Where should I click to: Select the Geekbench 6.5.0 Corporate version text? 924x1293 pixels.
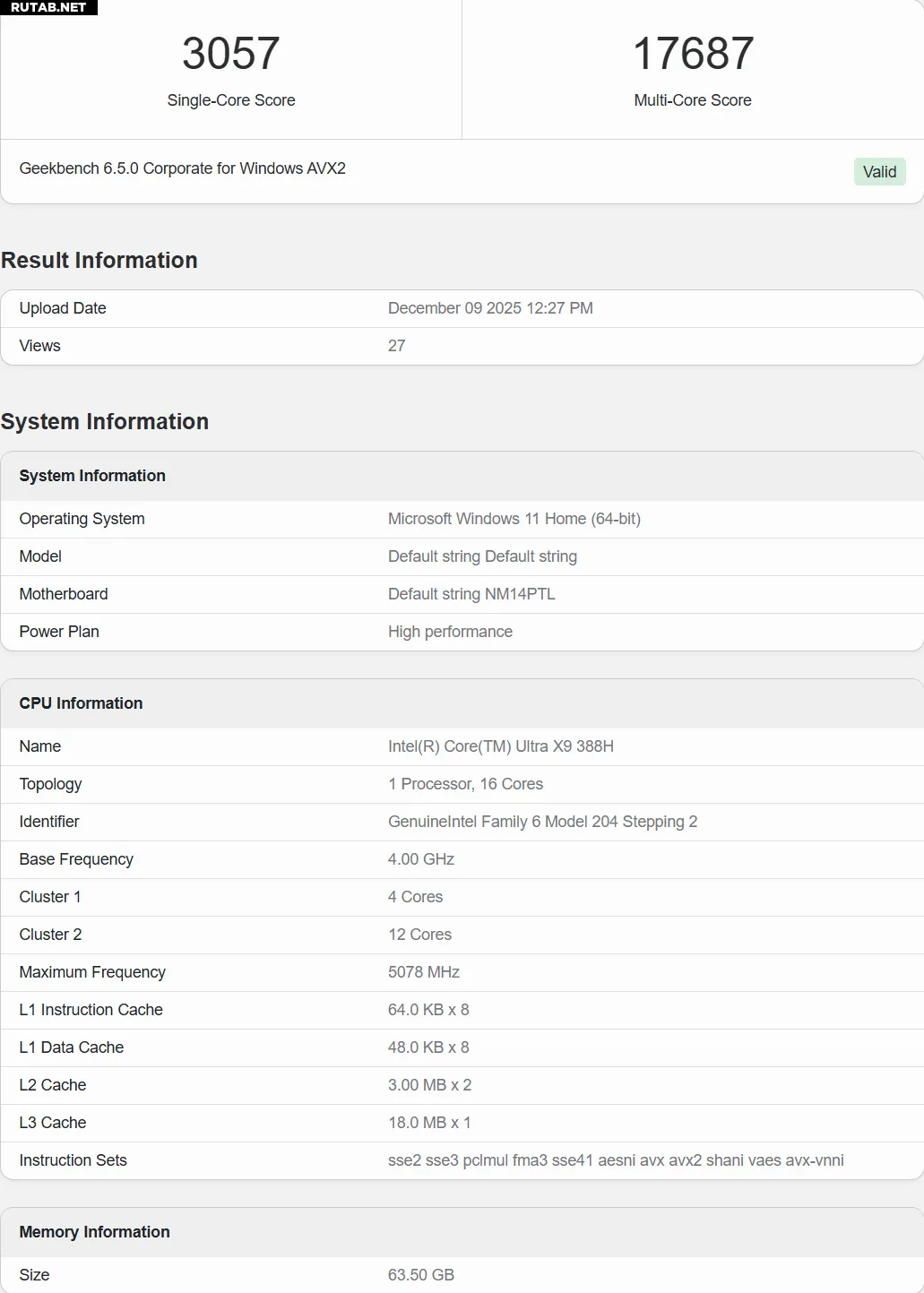182,168
